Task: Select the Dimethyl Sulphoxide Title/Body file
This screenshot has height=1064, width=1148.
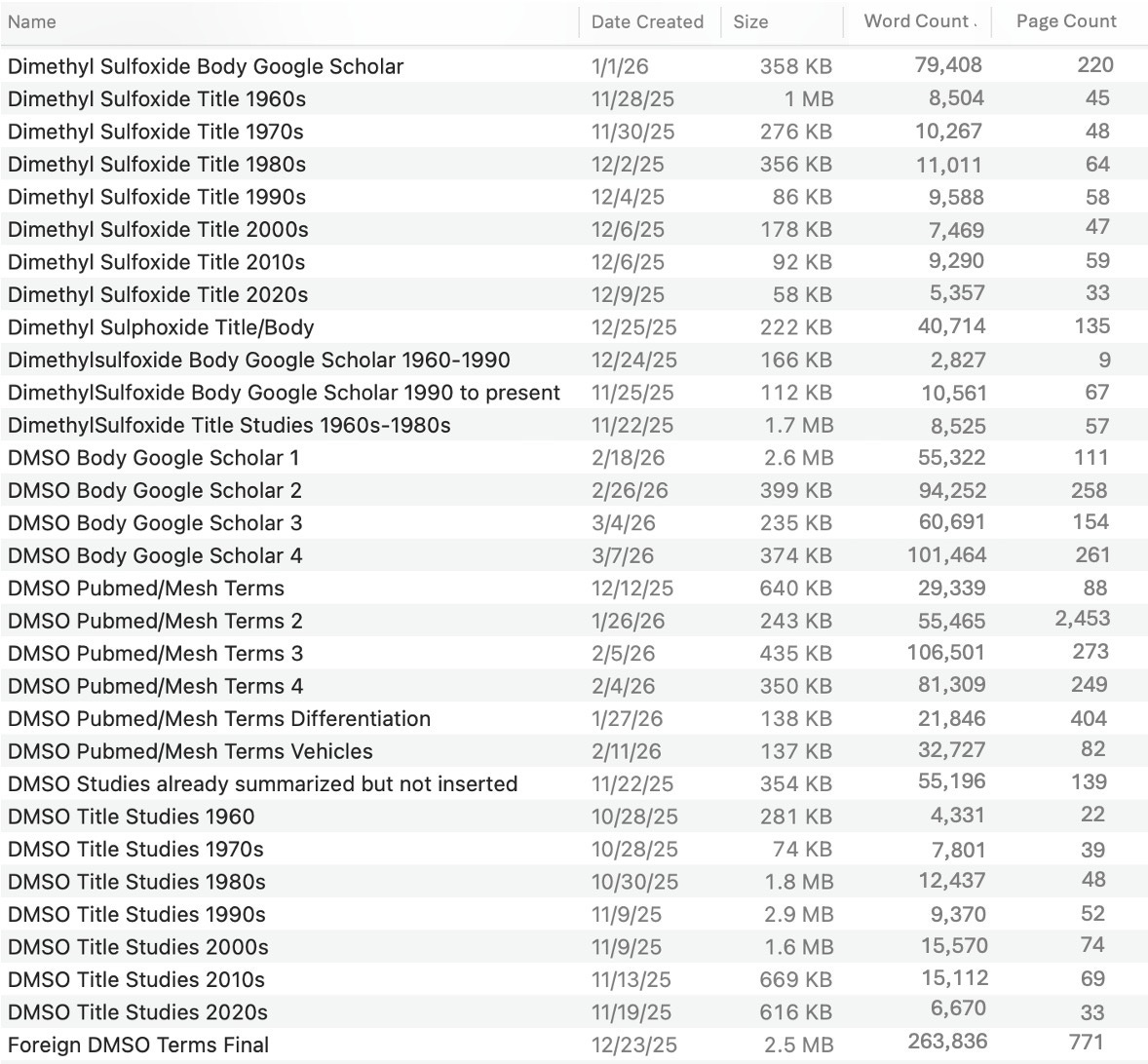Action: (x=159, y=326)
